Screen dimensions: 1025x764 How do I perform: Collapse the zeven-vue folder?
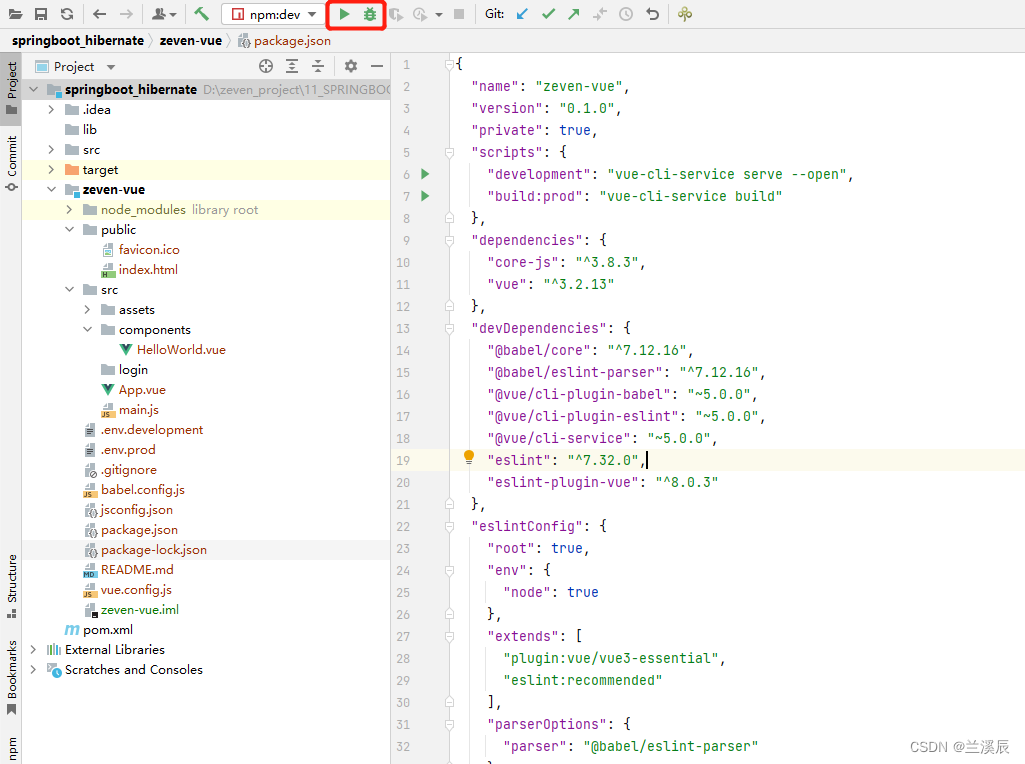click(51, 190)
